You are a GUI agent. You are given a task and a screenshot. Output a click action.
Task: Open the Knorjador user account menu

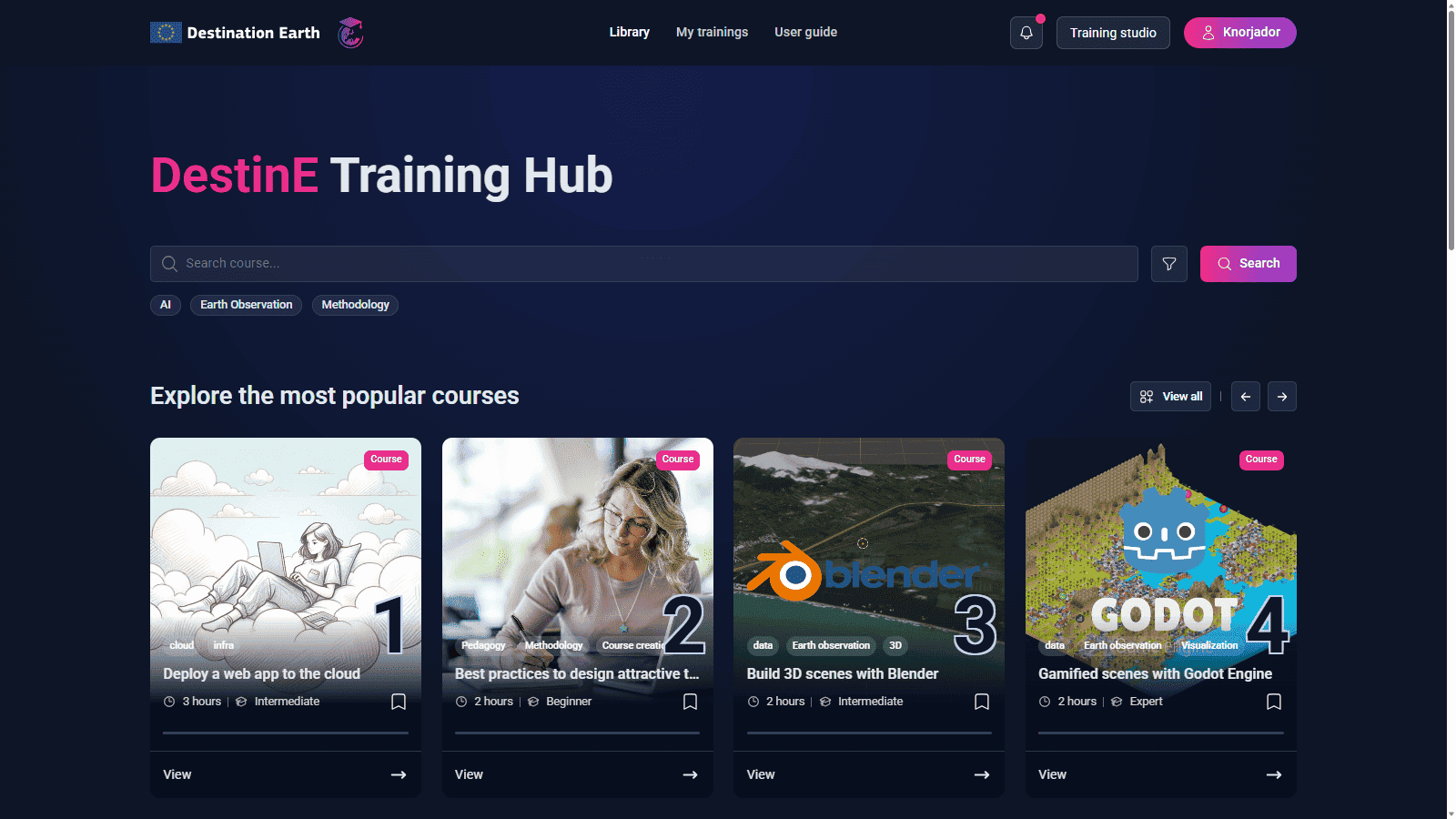(1239, 33)
